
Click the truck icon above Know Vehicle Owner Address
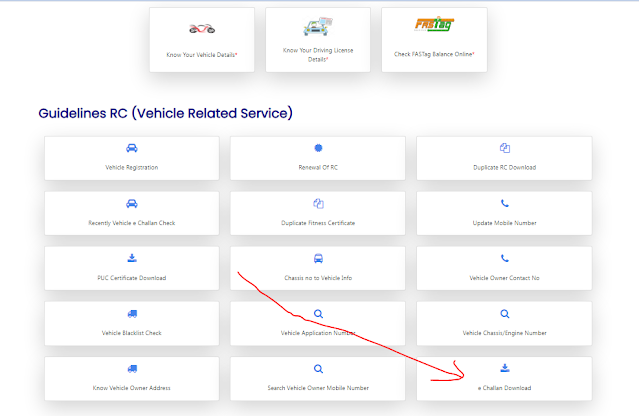pos(132,369)
